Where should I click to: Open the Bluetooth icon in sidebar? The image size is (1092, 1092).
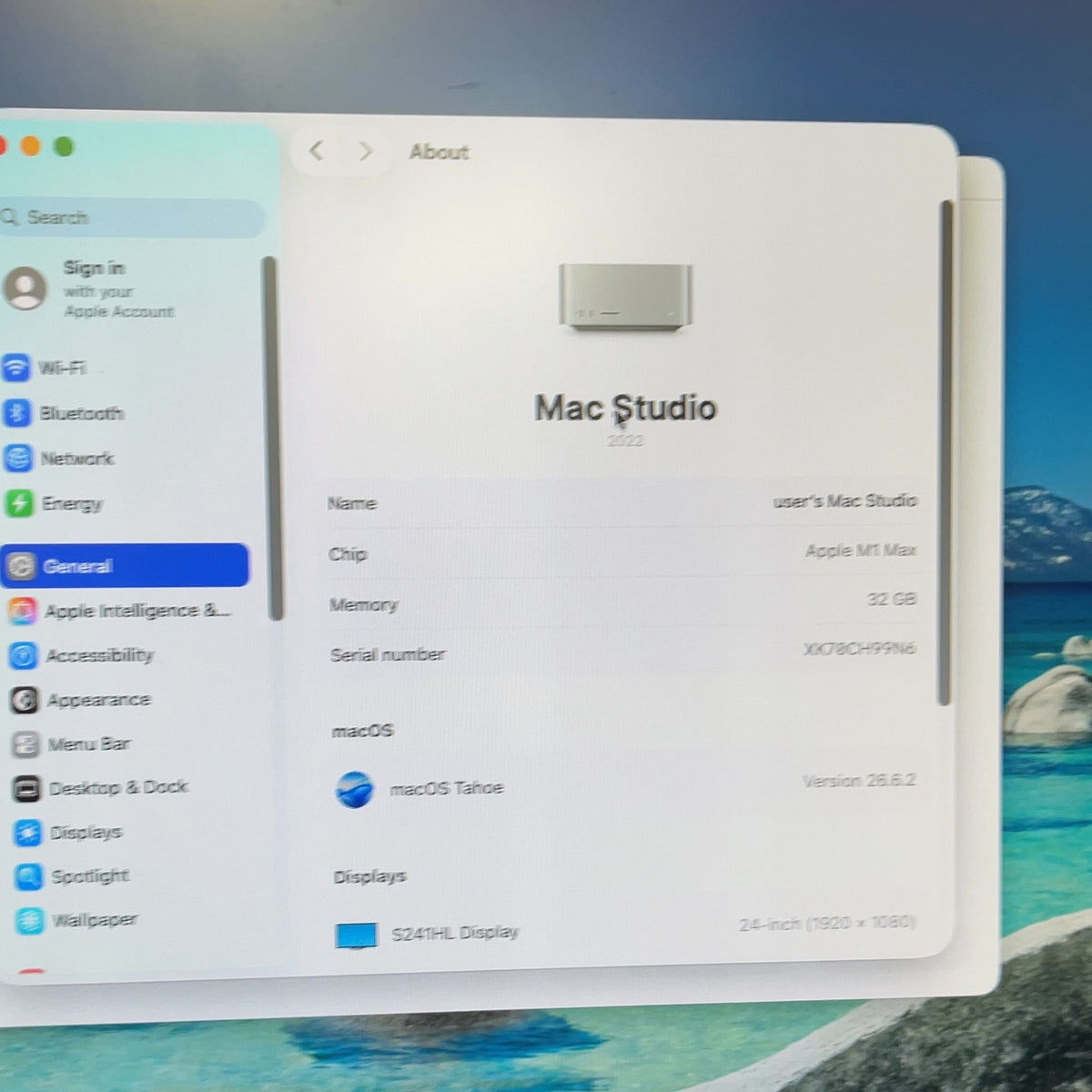coord(17,413)
